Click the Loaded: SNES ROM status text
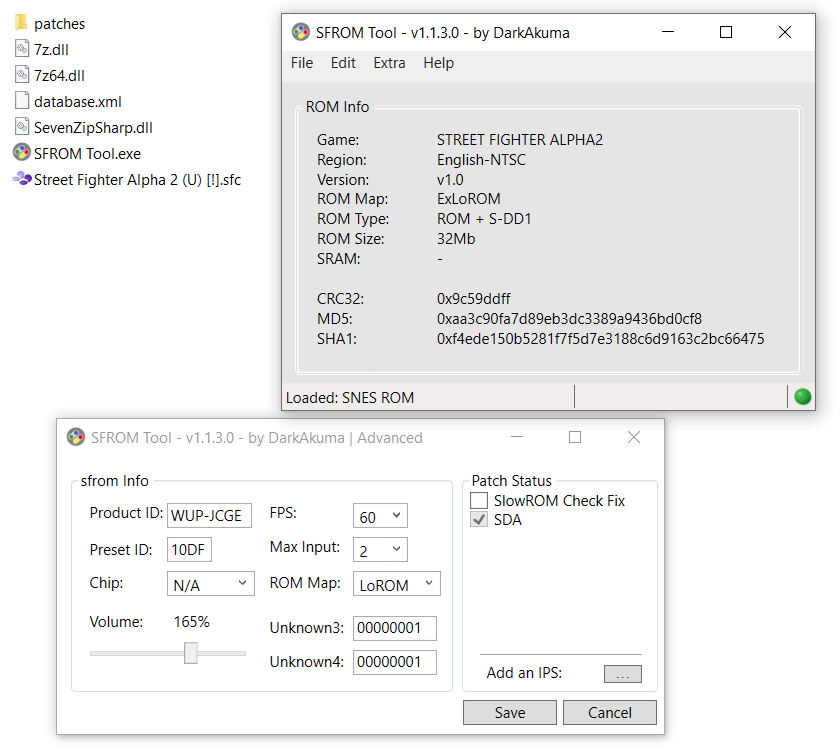 pos(350,397)
